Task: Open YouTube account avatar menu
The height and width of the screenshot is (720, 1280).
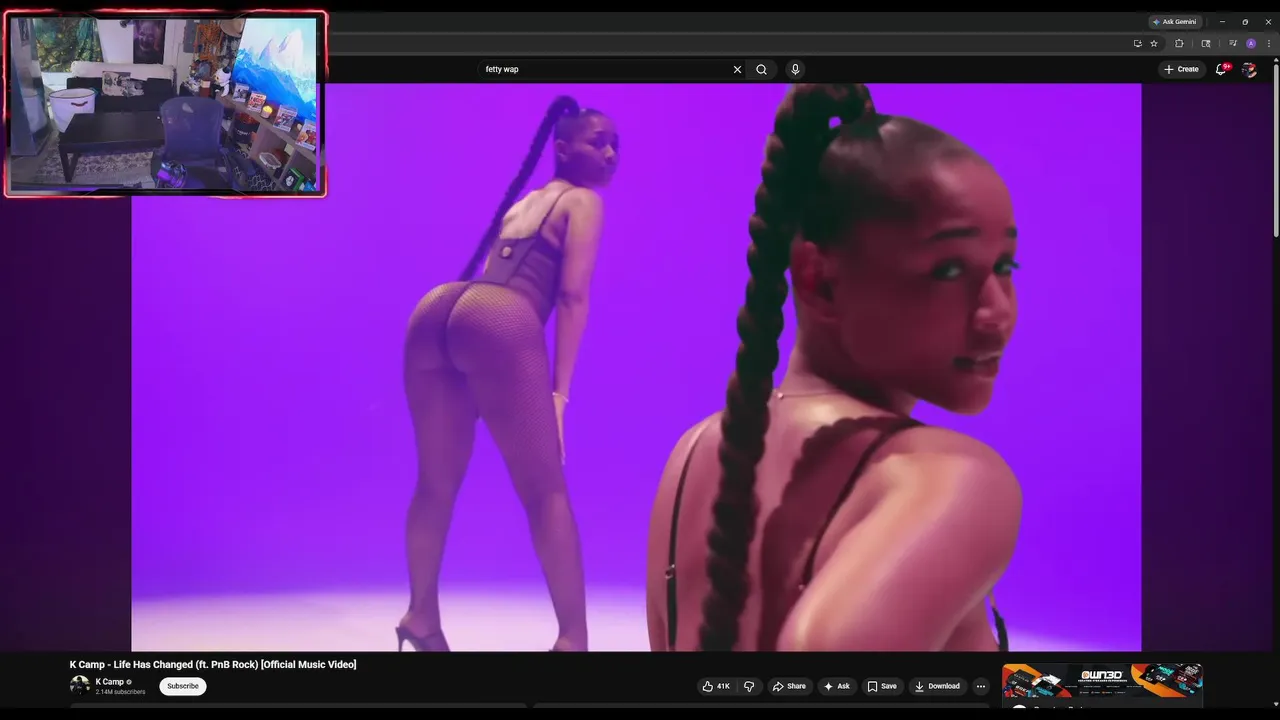Action: click(1249, 69)
